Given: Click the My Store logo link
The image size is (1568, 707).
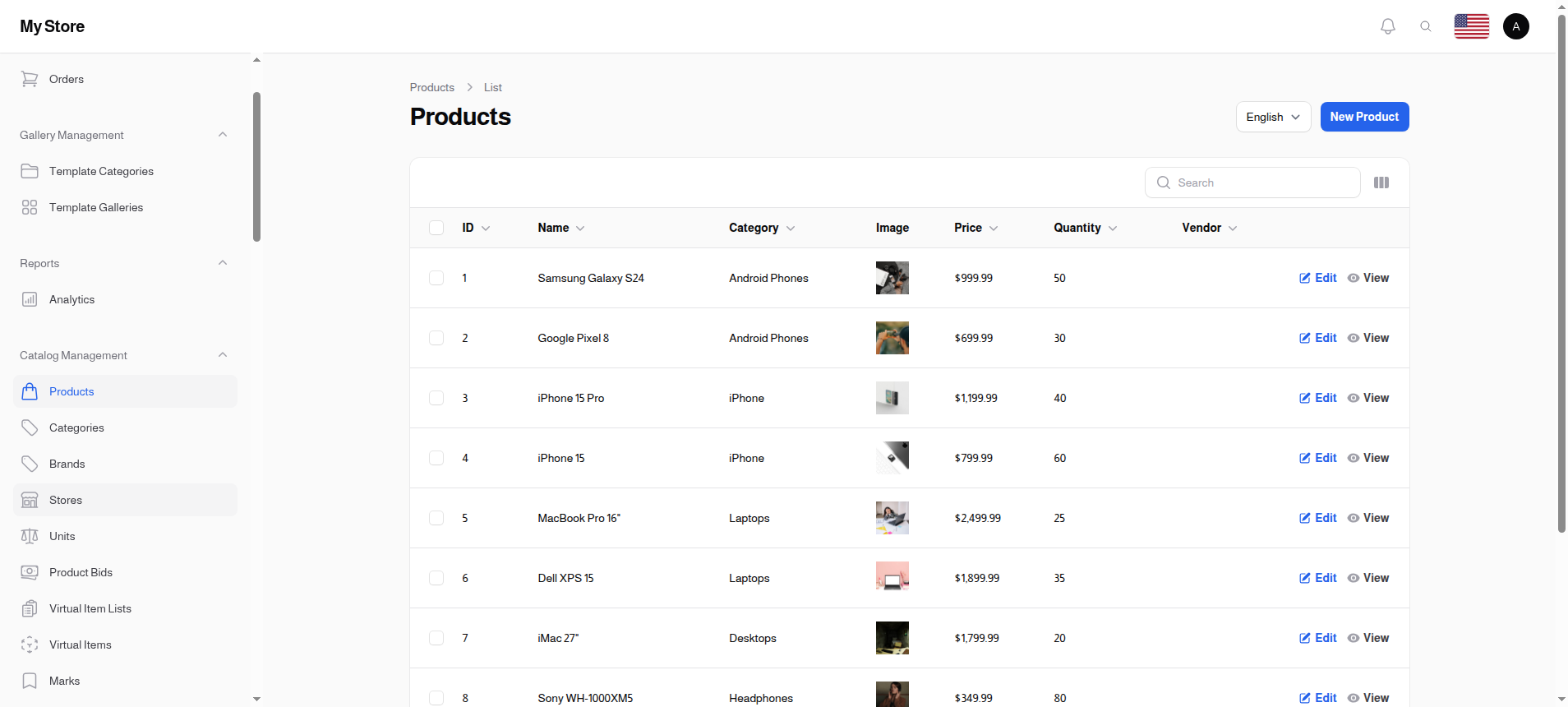Looking at the screenshot, I should coord(53,26).
